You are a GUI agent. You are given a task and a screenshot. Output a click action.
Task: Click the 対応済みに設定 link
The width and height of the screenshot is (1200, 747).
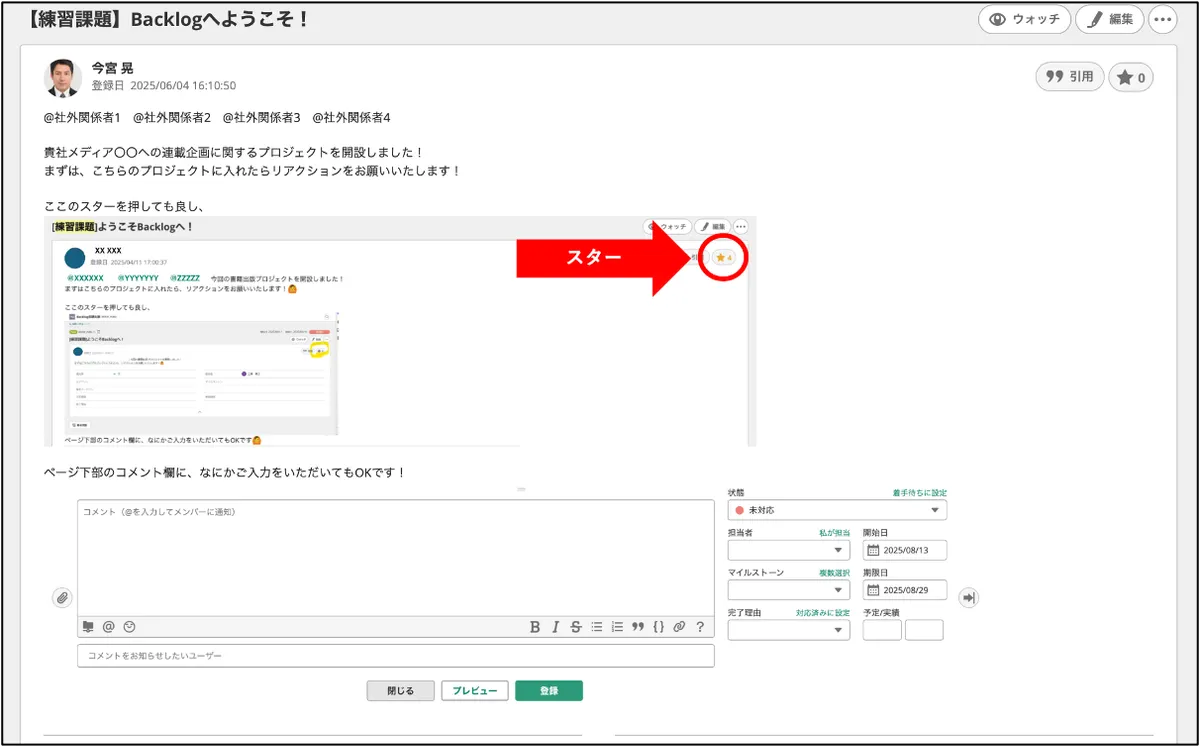823,613
